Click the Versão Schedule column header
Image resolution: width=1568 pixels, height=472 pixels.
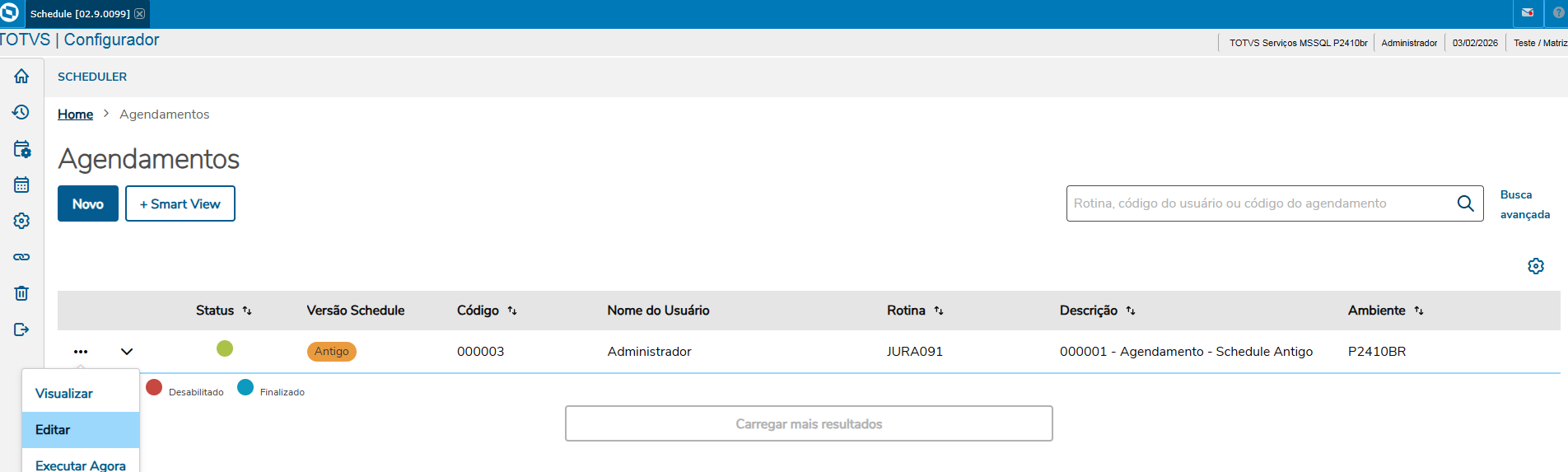tap(356, 311)
